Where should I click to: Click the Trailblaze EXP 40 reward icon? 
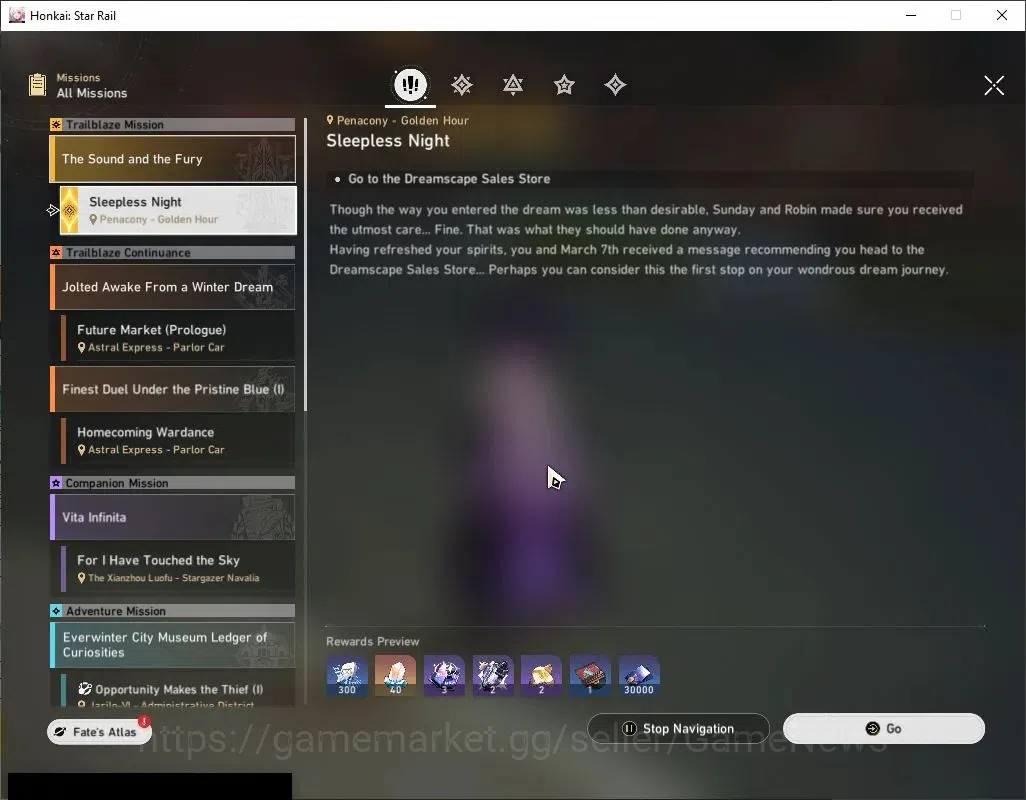coord(395,676)
